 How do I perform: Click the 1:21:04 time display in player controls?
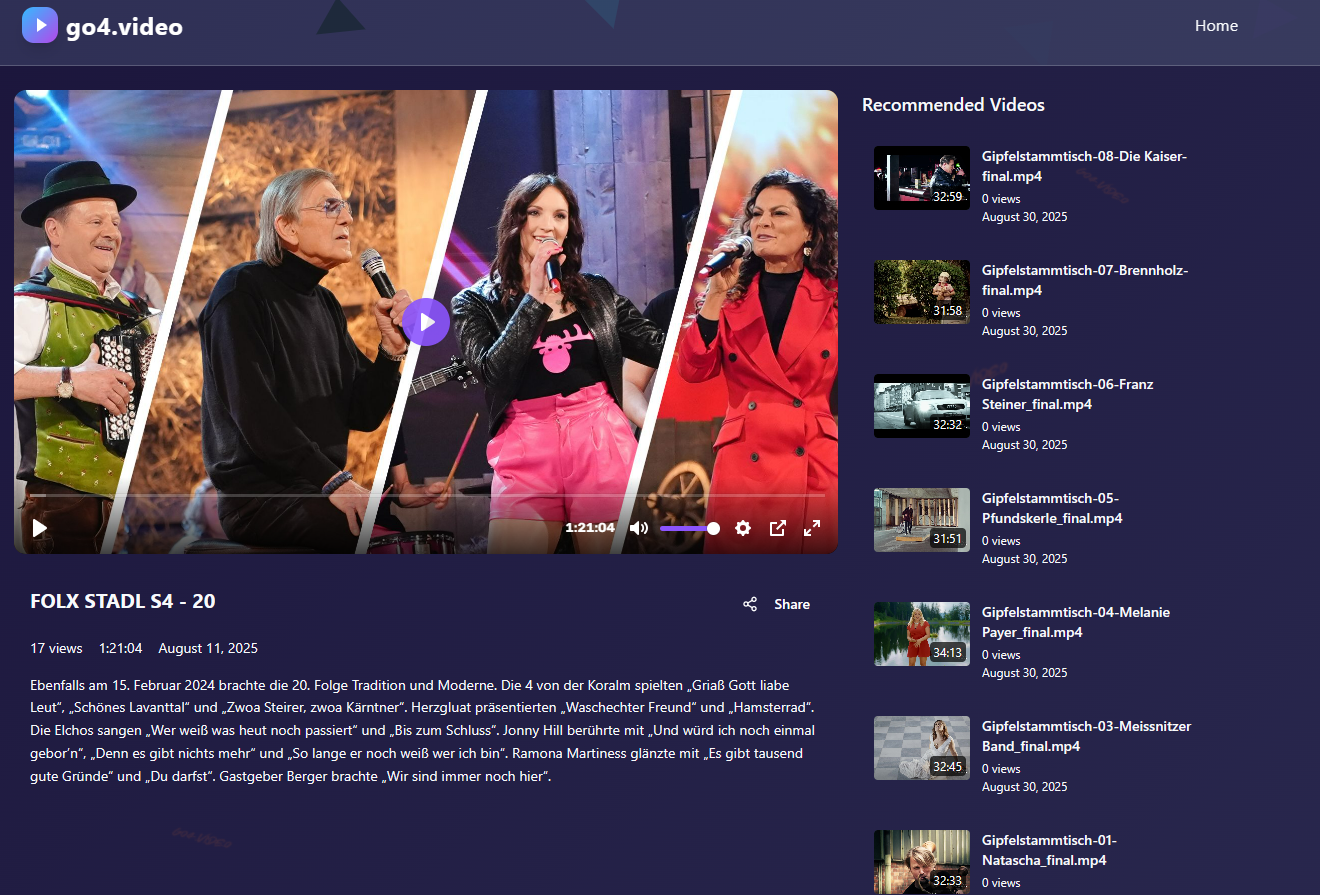(590, 528)
